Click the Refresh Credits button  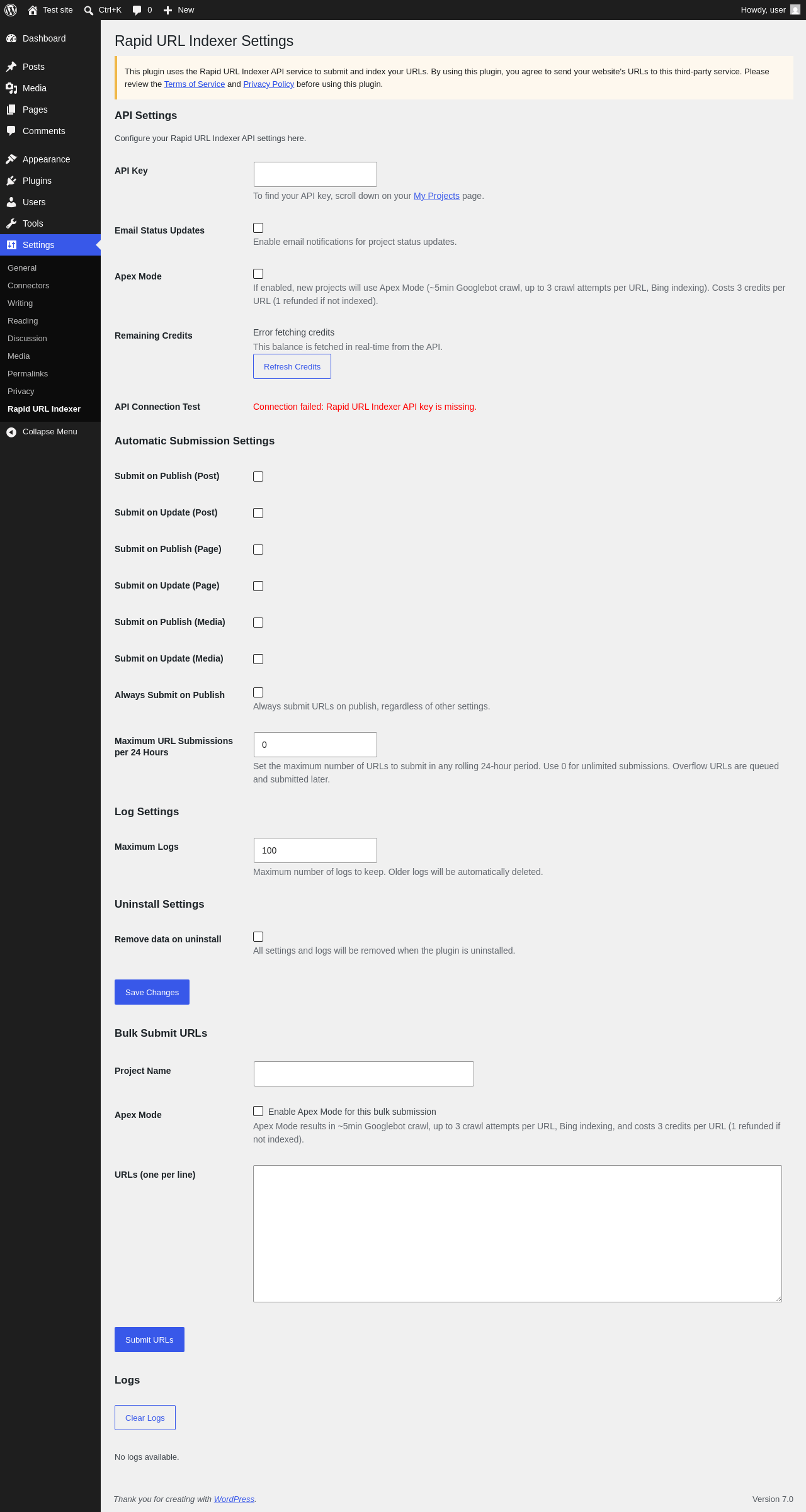click(x=292, y=366)
